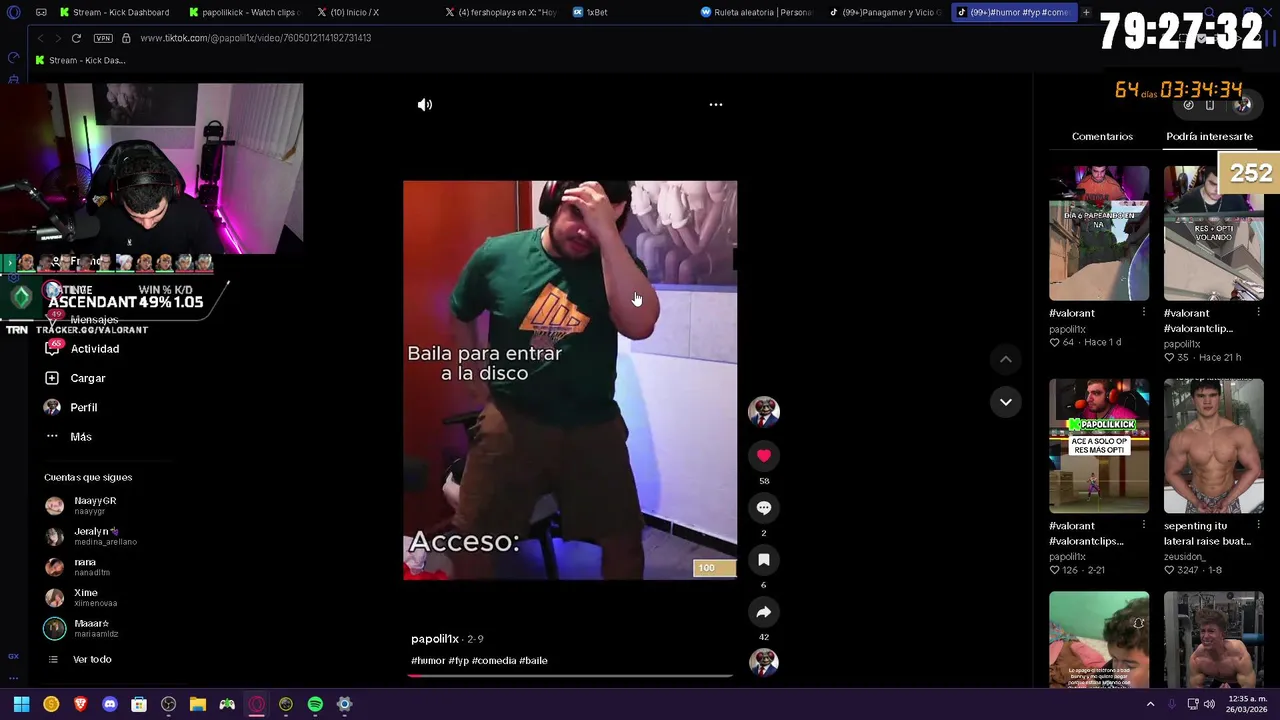Open followed account Joralyn
Image resolution: width=1280 pixels, height=720 pixels.
[95, 536]
